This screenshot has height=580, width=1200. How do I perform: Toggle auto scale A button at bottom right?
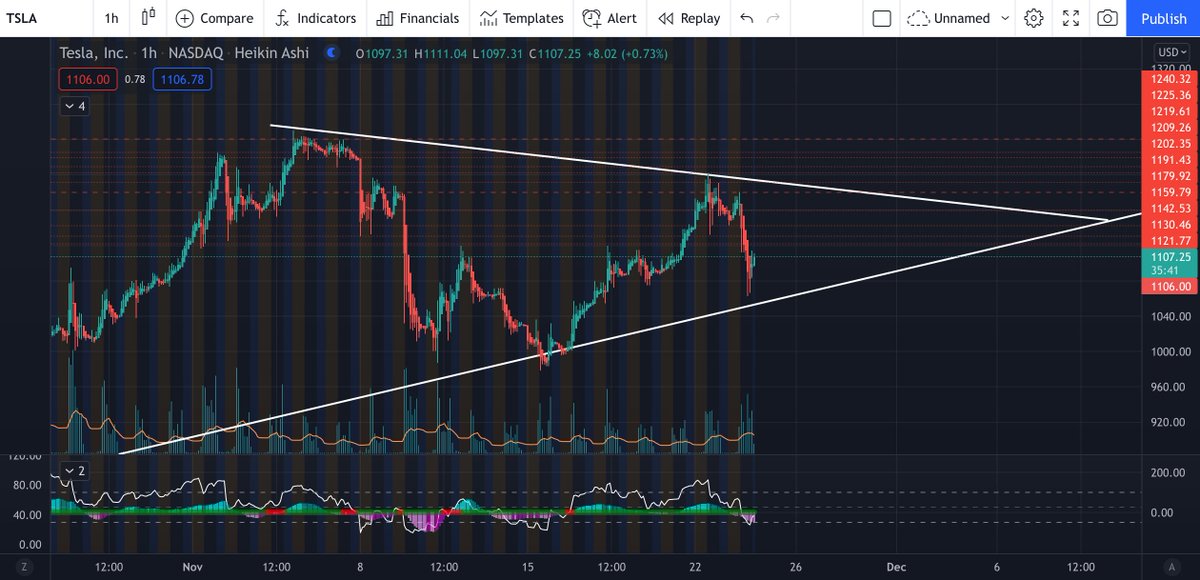1170,566
